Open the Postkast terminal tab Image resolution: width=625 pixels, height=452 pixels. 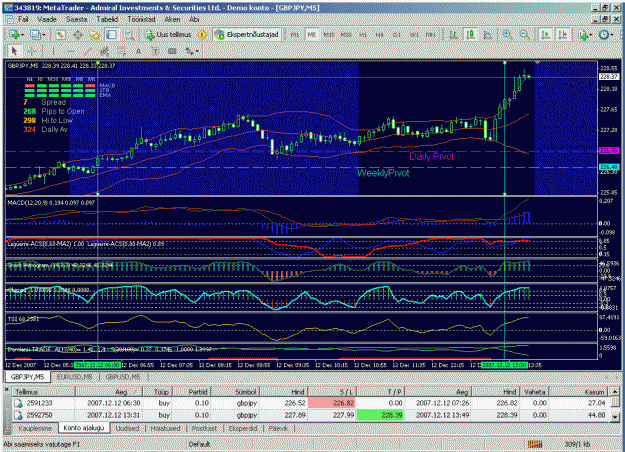pyautogui.click(x=204, y=428)
